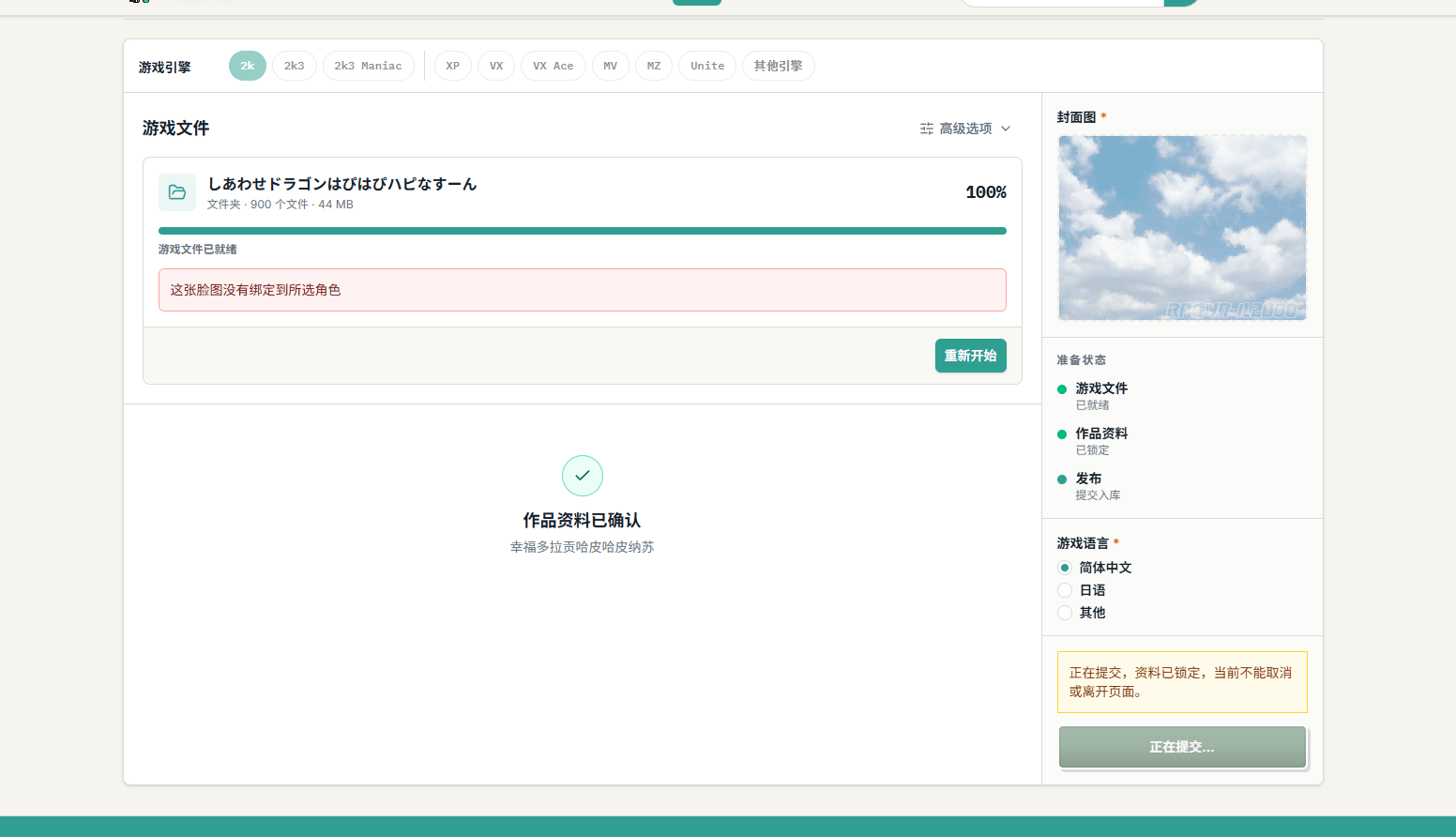The image size is (1456, 837).
Task: Click the face binding error message
Action: [583, 290]
